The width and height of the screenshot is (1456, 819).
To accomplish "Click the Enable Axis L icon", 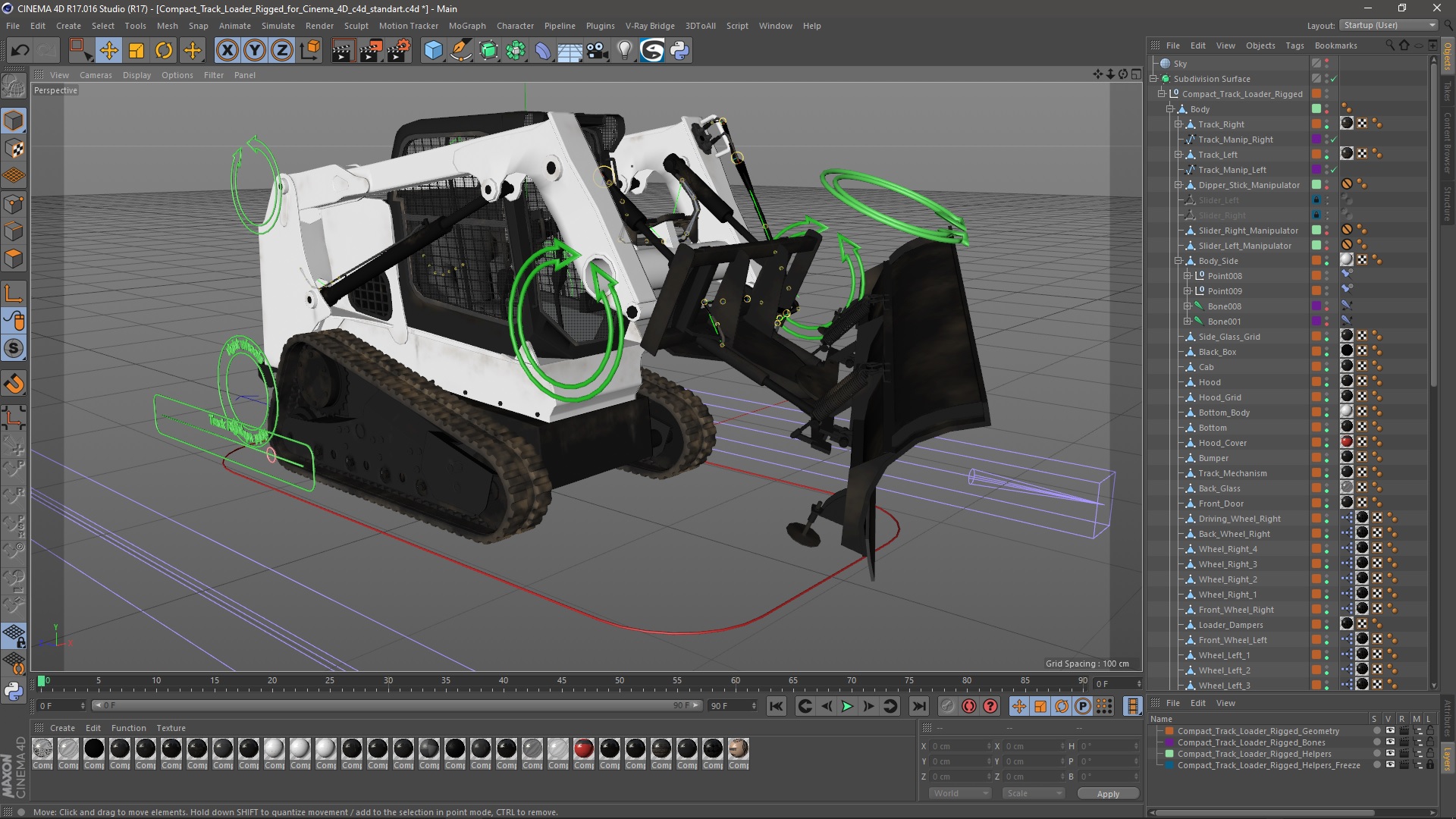I will (14, 293).
